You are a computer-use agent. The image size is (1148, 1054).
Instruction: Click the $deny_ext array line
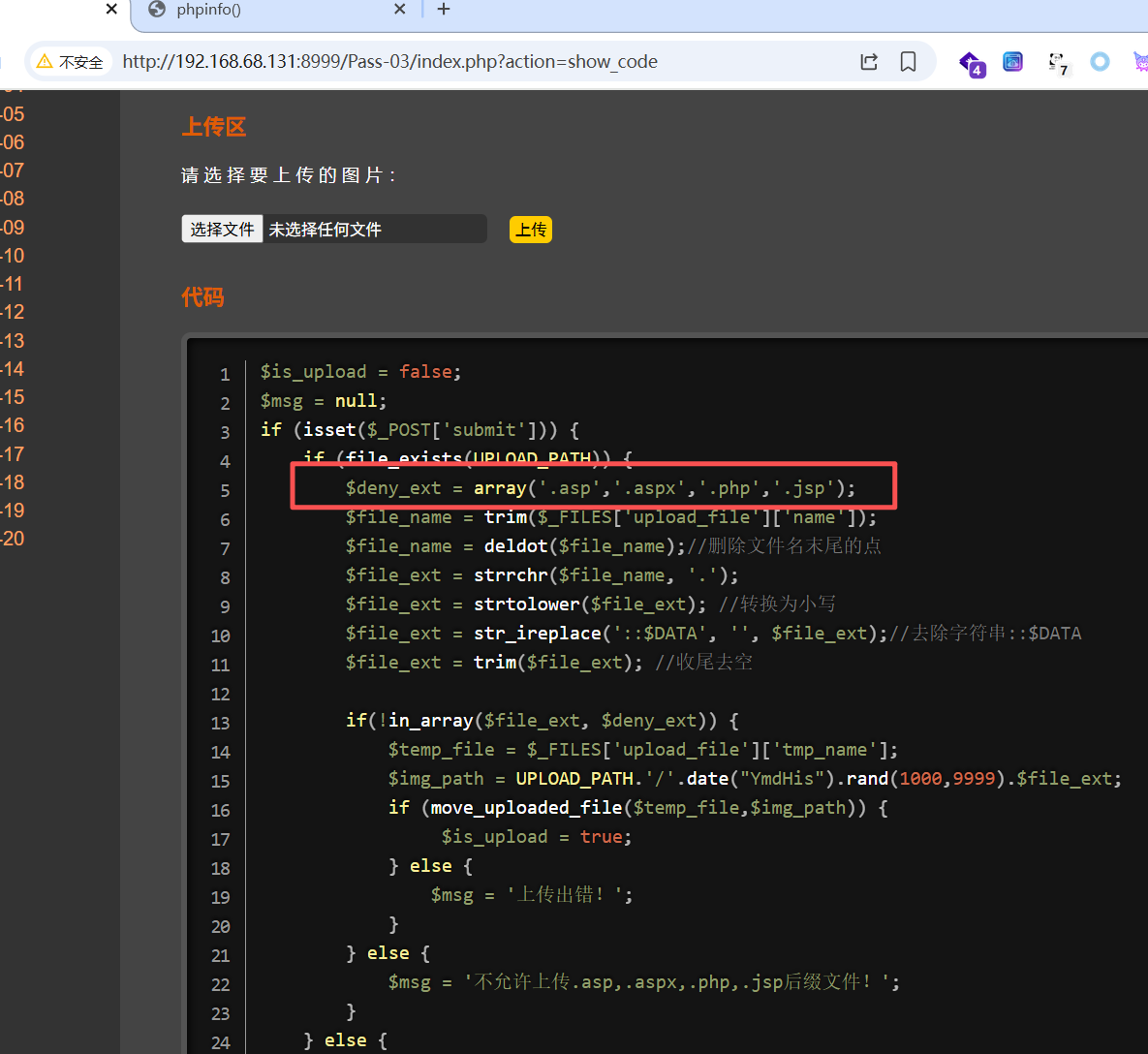pyautogui.click(x=601, y=488)
